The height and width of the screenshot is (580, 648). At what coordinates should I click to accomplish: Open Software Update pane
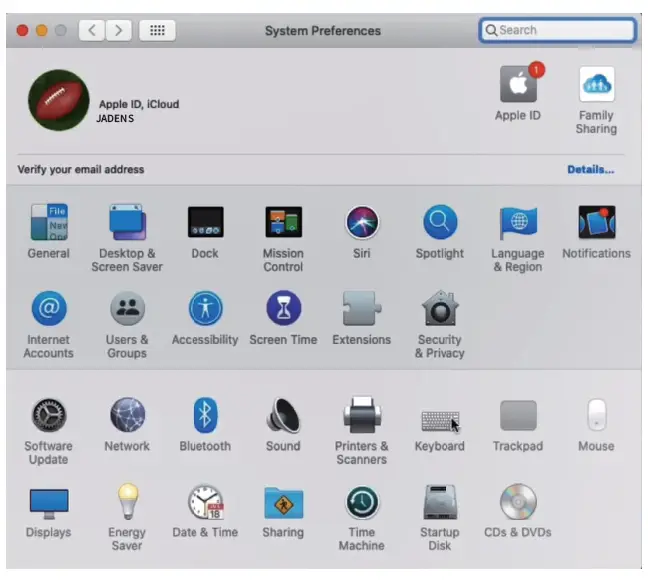[49, 415]
